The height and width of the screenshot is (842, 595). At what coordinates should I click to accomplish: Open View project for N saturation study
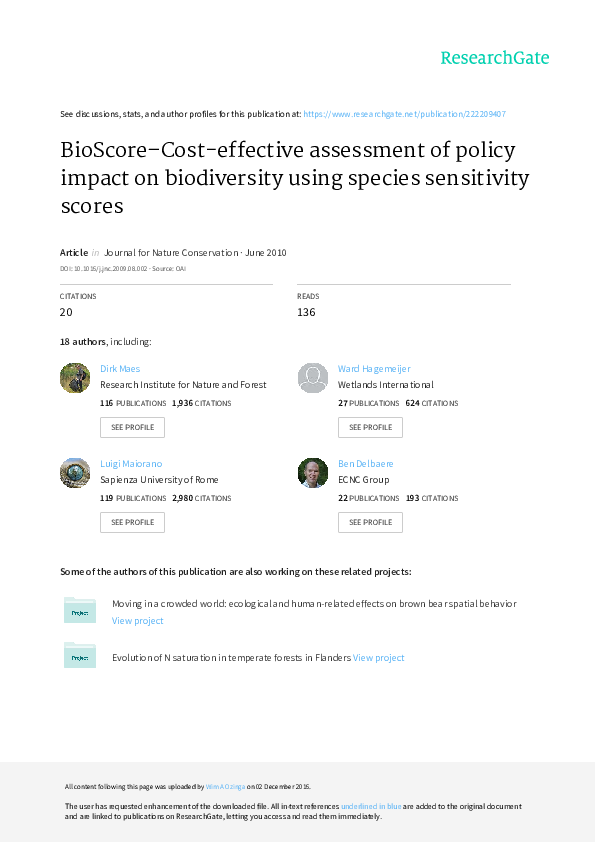[378, 657]
